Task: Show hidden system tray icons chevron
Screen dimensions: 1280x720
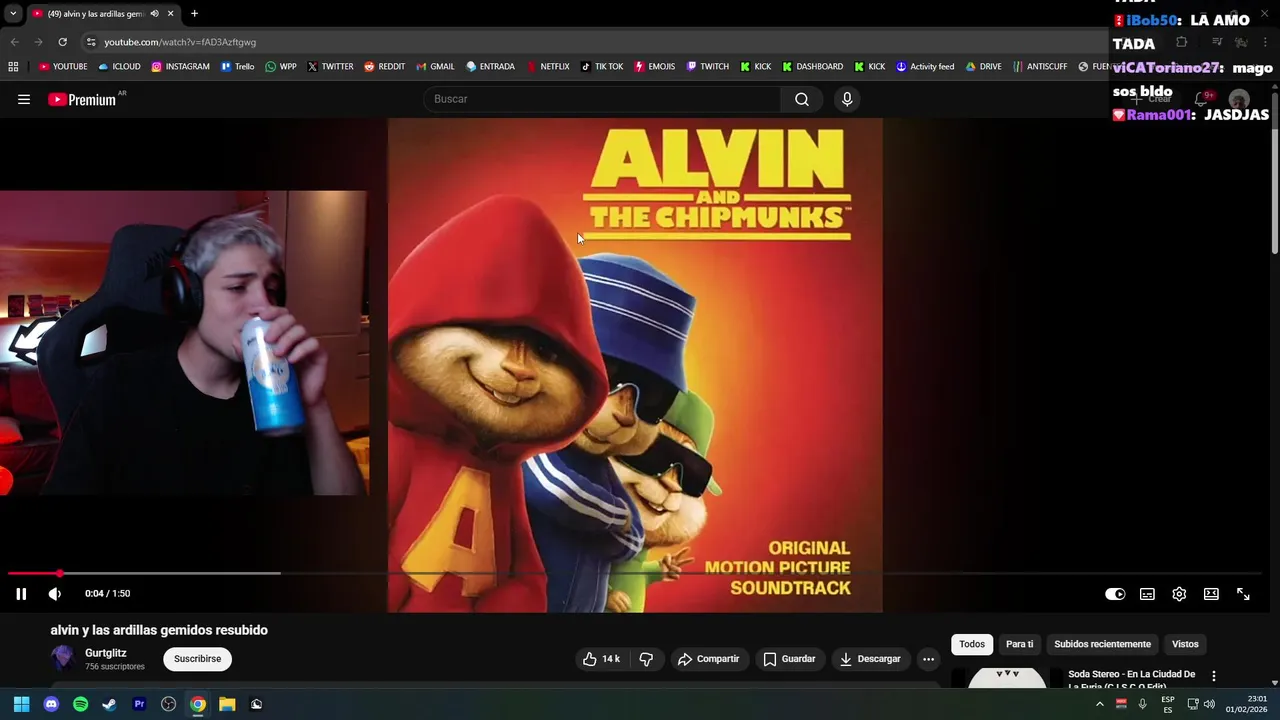Action: (1100, 704)
